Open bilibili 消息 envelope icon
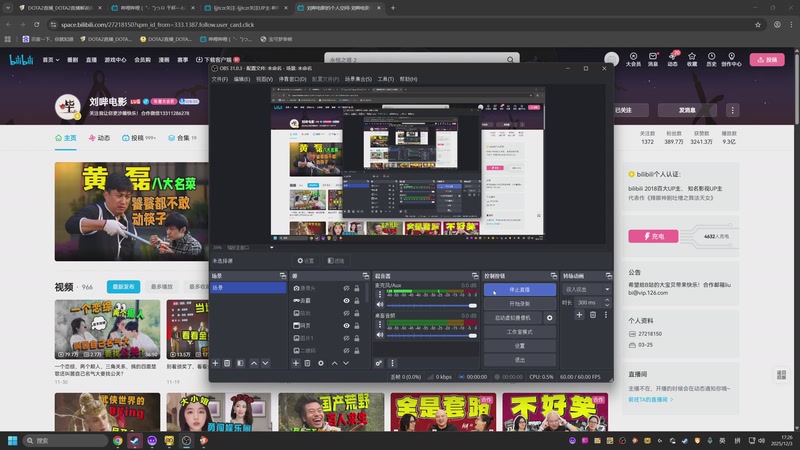The image size is (800, 450). tap(653, 59)
